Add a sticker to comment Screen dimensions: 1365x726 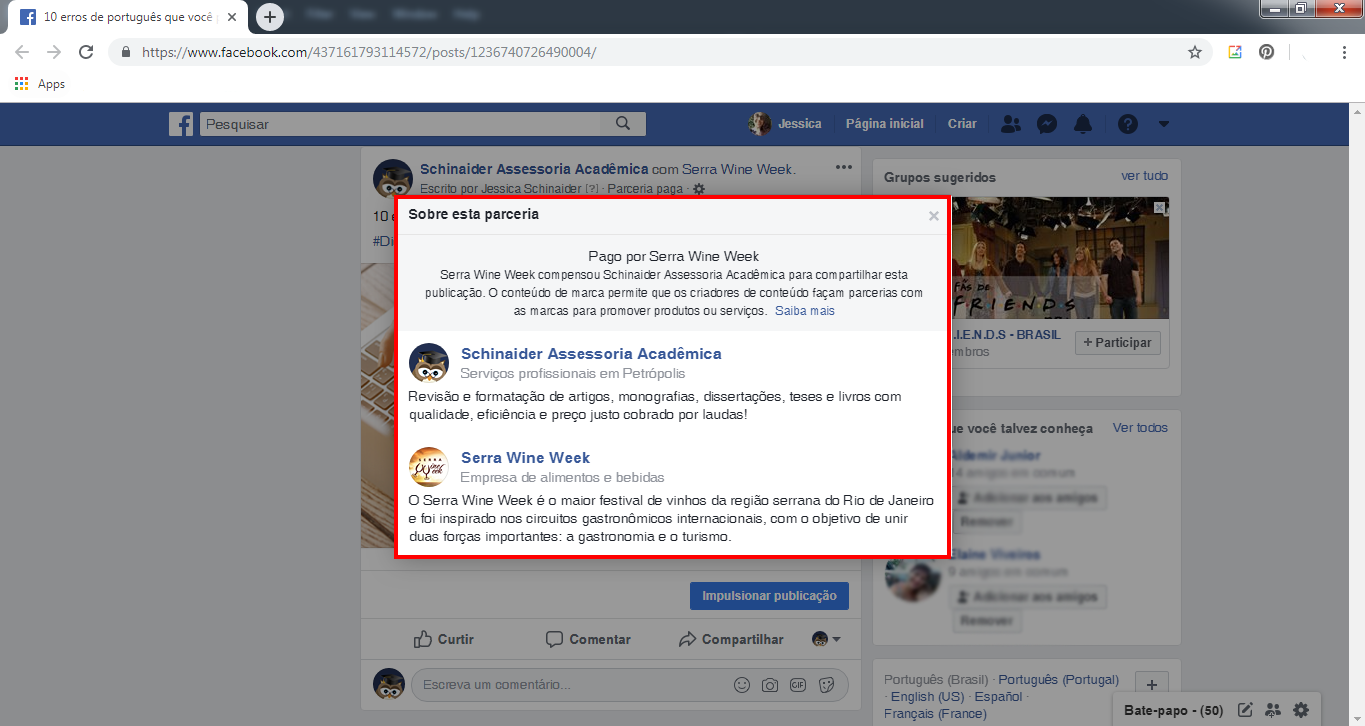pyautogui.click(x=826, y=685)
